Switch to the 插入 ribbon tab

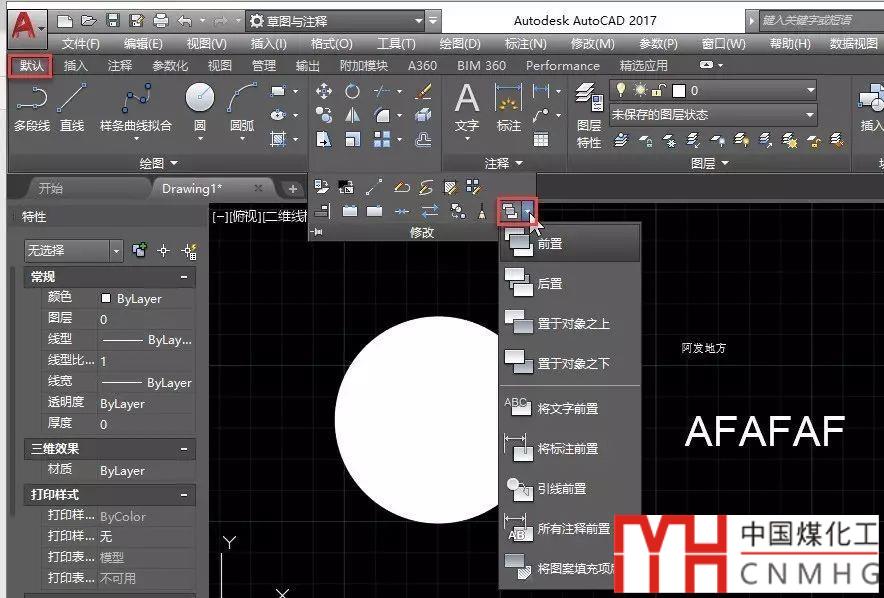tap(76, 66)
